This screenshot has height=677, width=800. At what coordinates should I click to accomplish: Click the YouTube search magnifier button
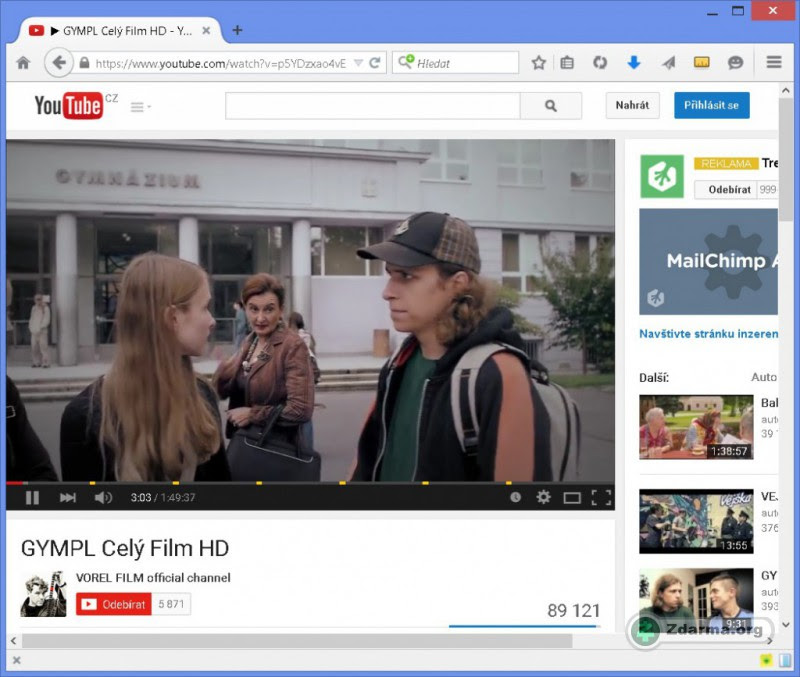click(x=551, y=106)
